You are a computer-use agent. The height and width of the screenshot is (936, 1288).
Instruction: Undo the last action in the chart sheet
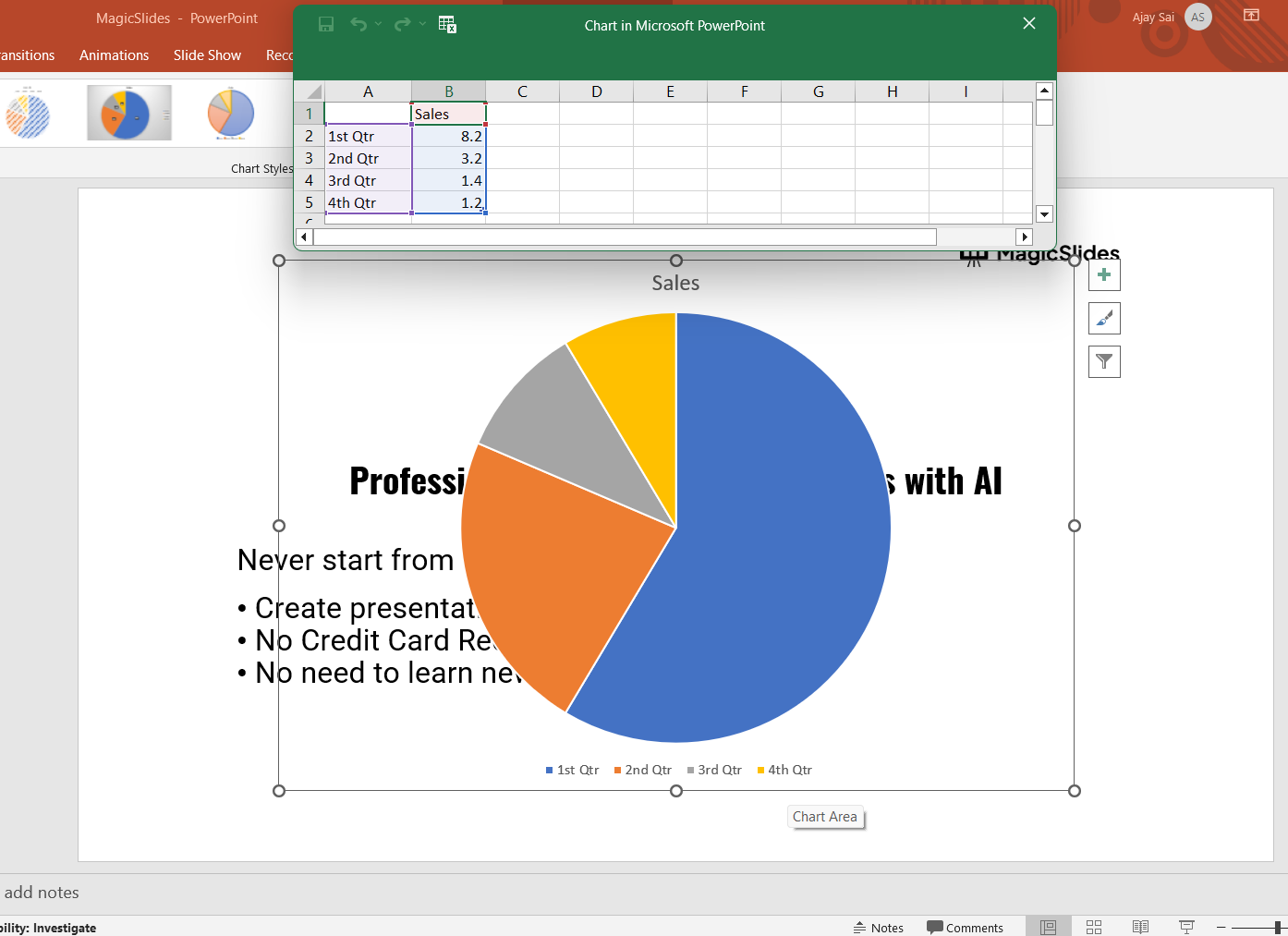click(x=358, y=24)
